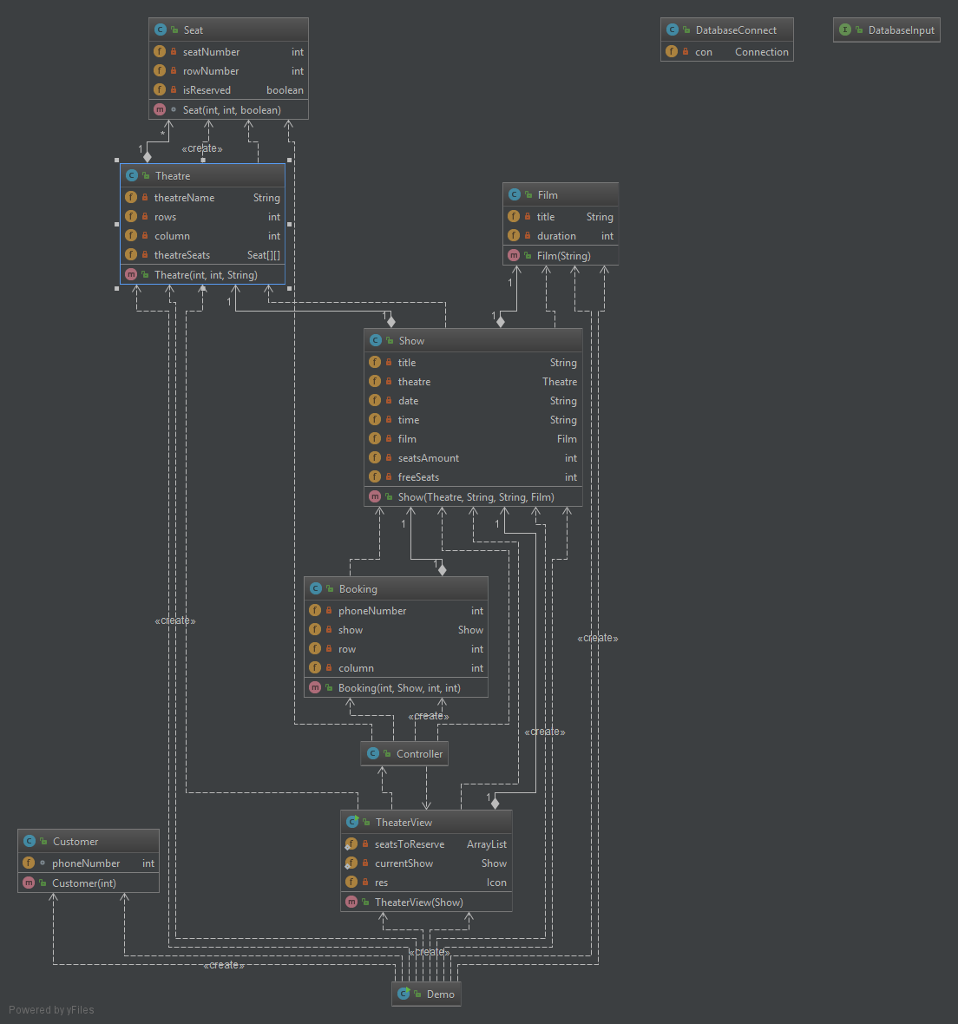Click the Theatre class icon in its header
This screenshot has height=1024, width=958.
coord(132,176)
